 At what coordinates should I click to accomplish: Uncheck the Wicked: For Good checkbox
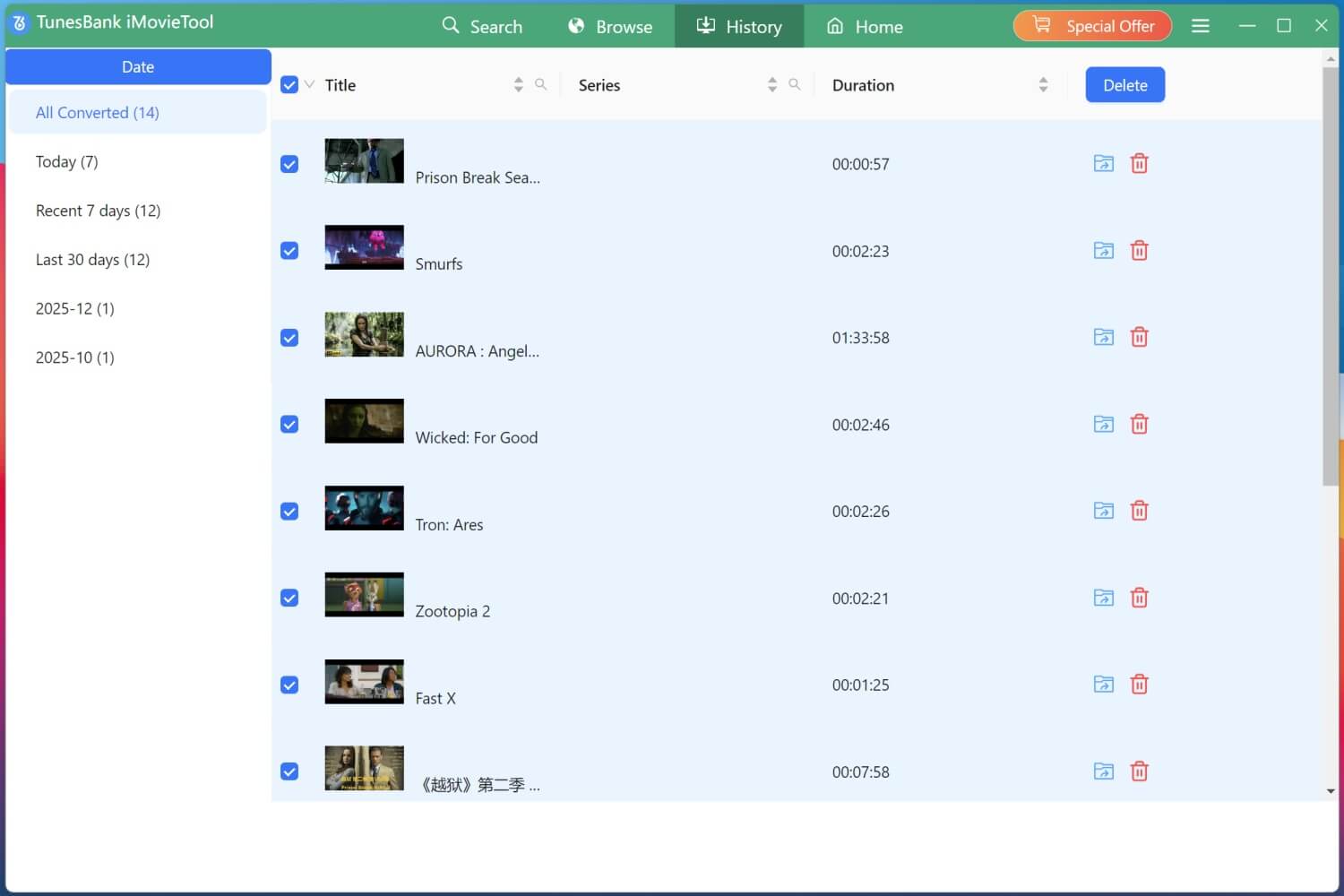click(289, 424)
